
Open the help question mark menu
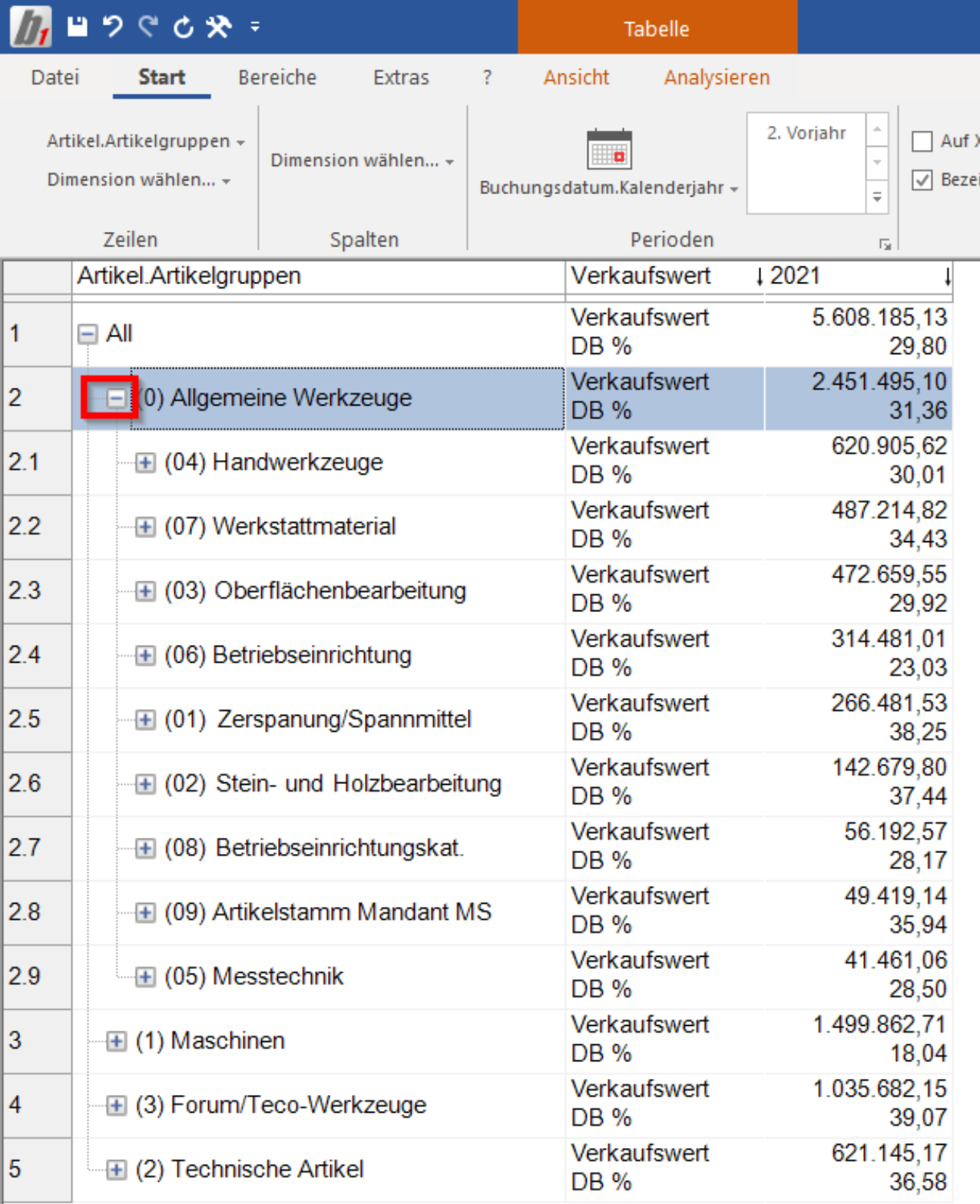(x=487, y=78)
